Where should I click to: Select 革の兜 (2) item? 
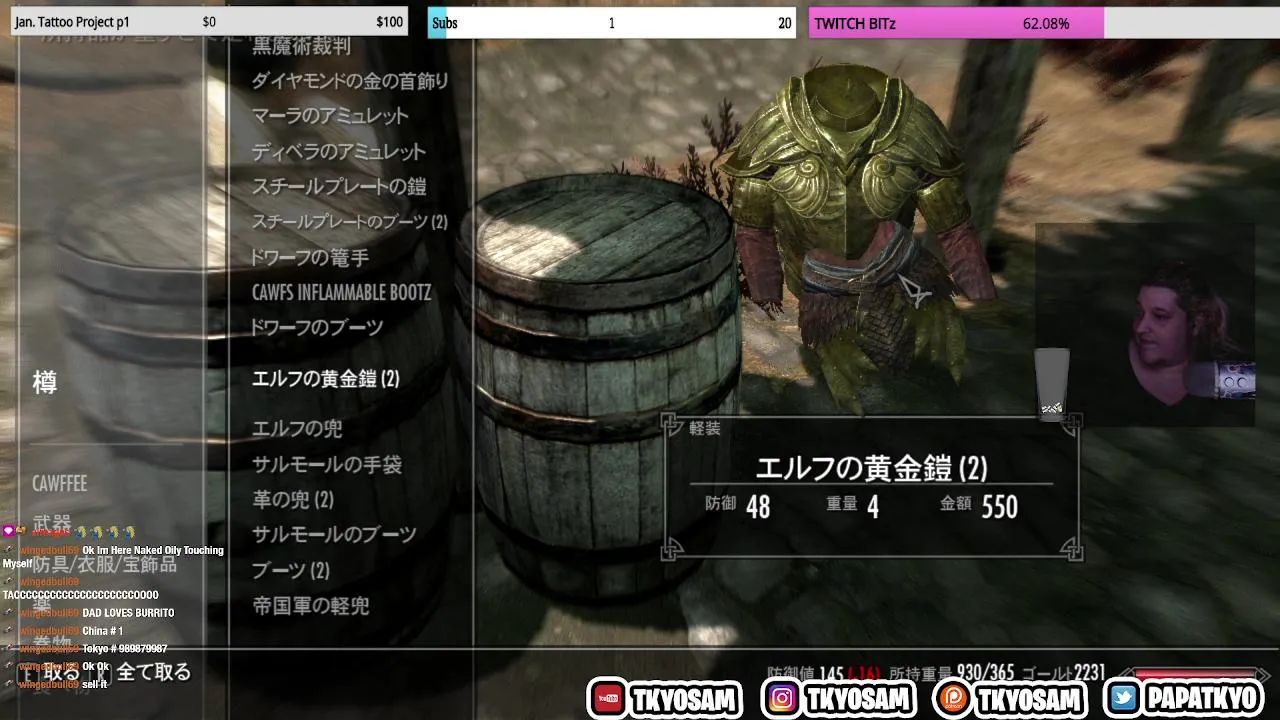(x=293, y=499)
